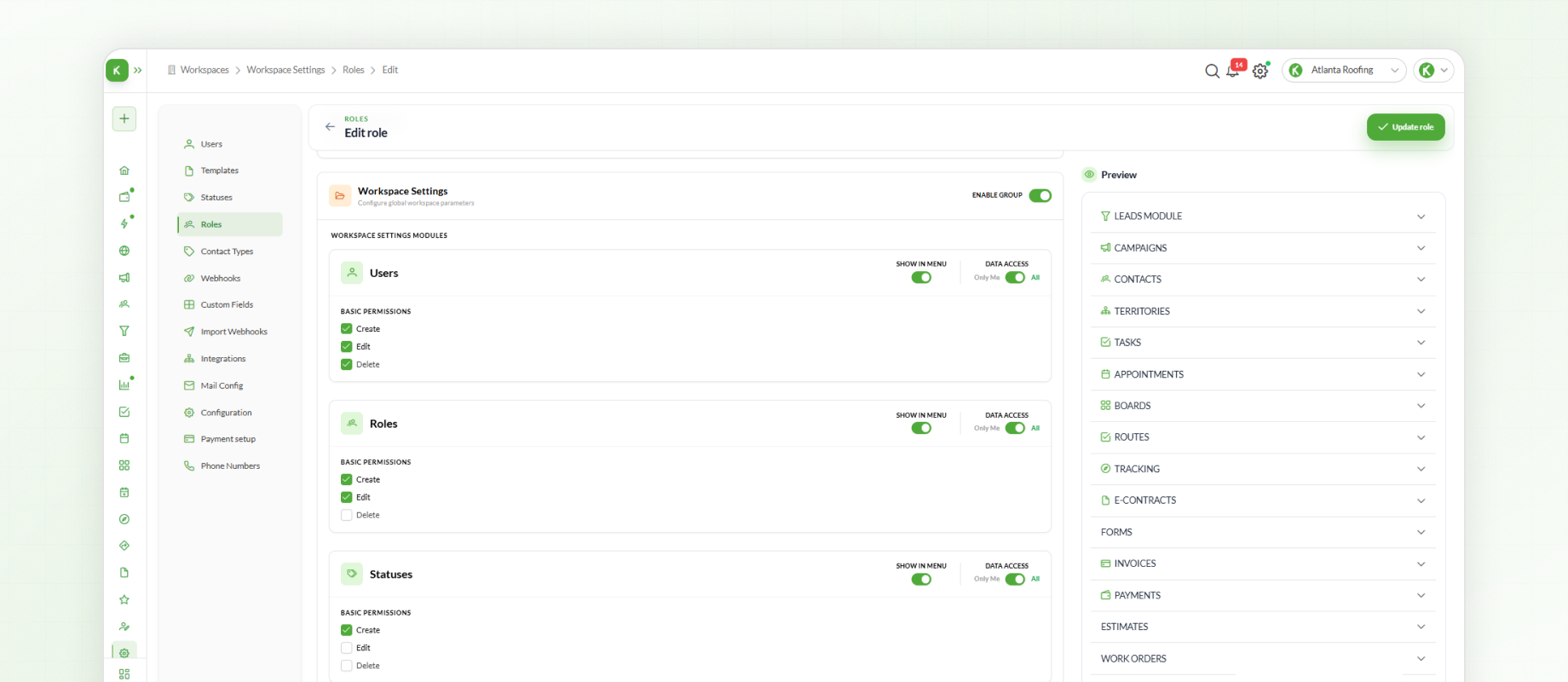Viewport: 1568px width, 682px height.
Task: Expand WORK ORDERS in Preview
Action: pyautogui.click(x=1263, y=659)
